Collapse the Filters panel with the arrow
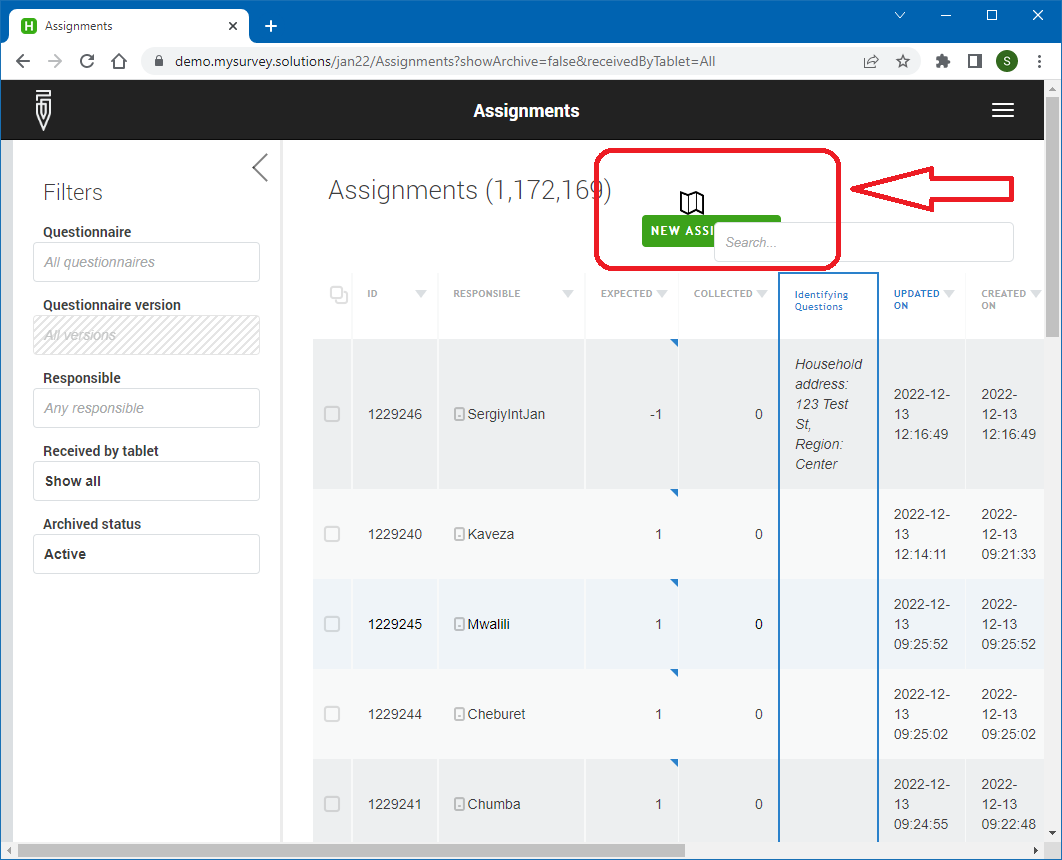 [260, 167]
